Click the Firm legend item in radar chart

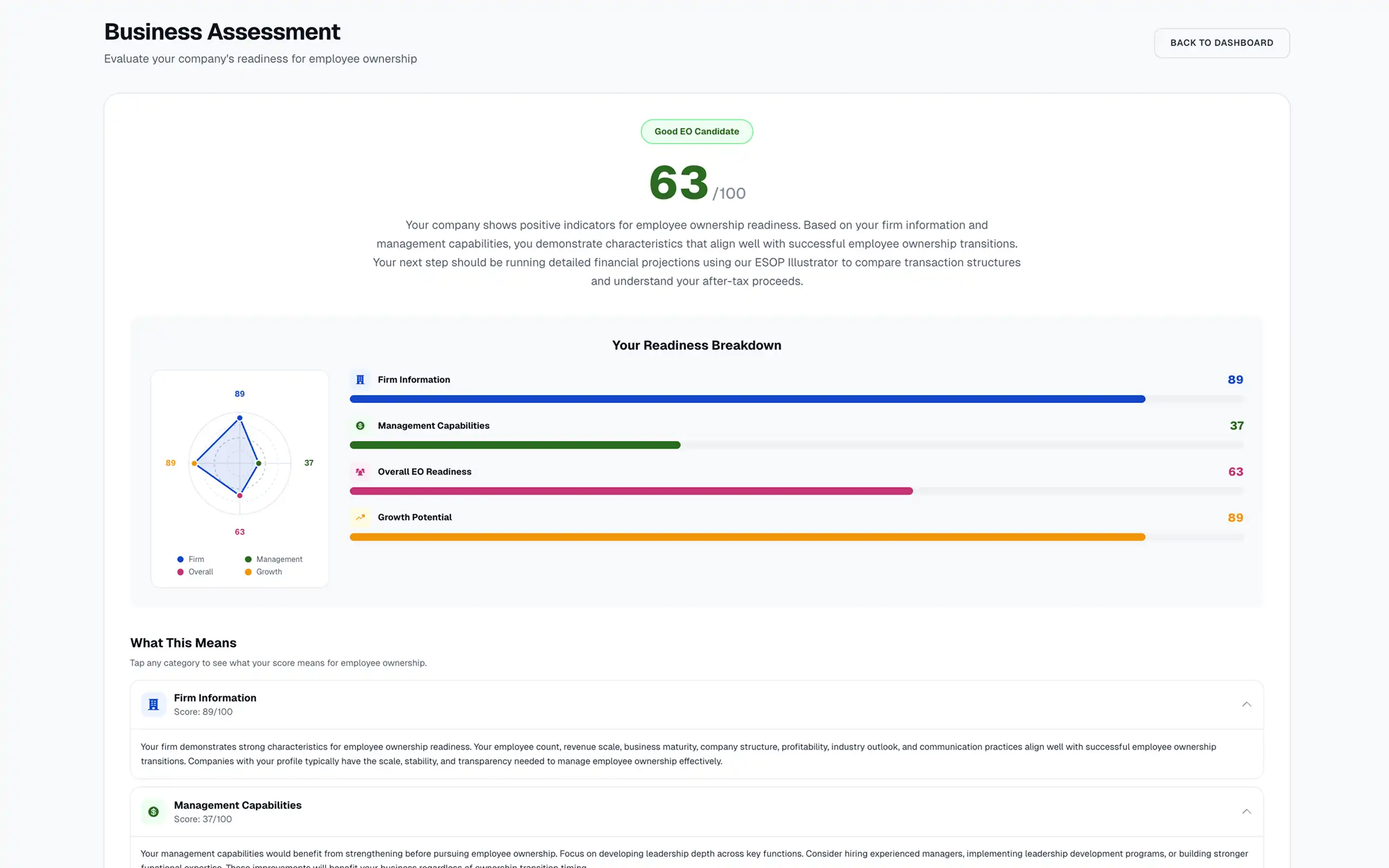point(190,559)
